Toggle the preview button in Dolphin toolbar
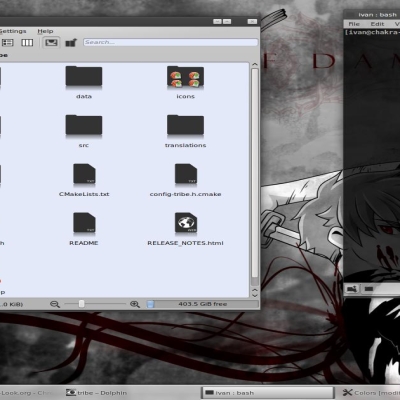 click(x=51, y=43)
